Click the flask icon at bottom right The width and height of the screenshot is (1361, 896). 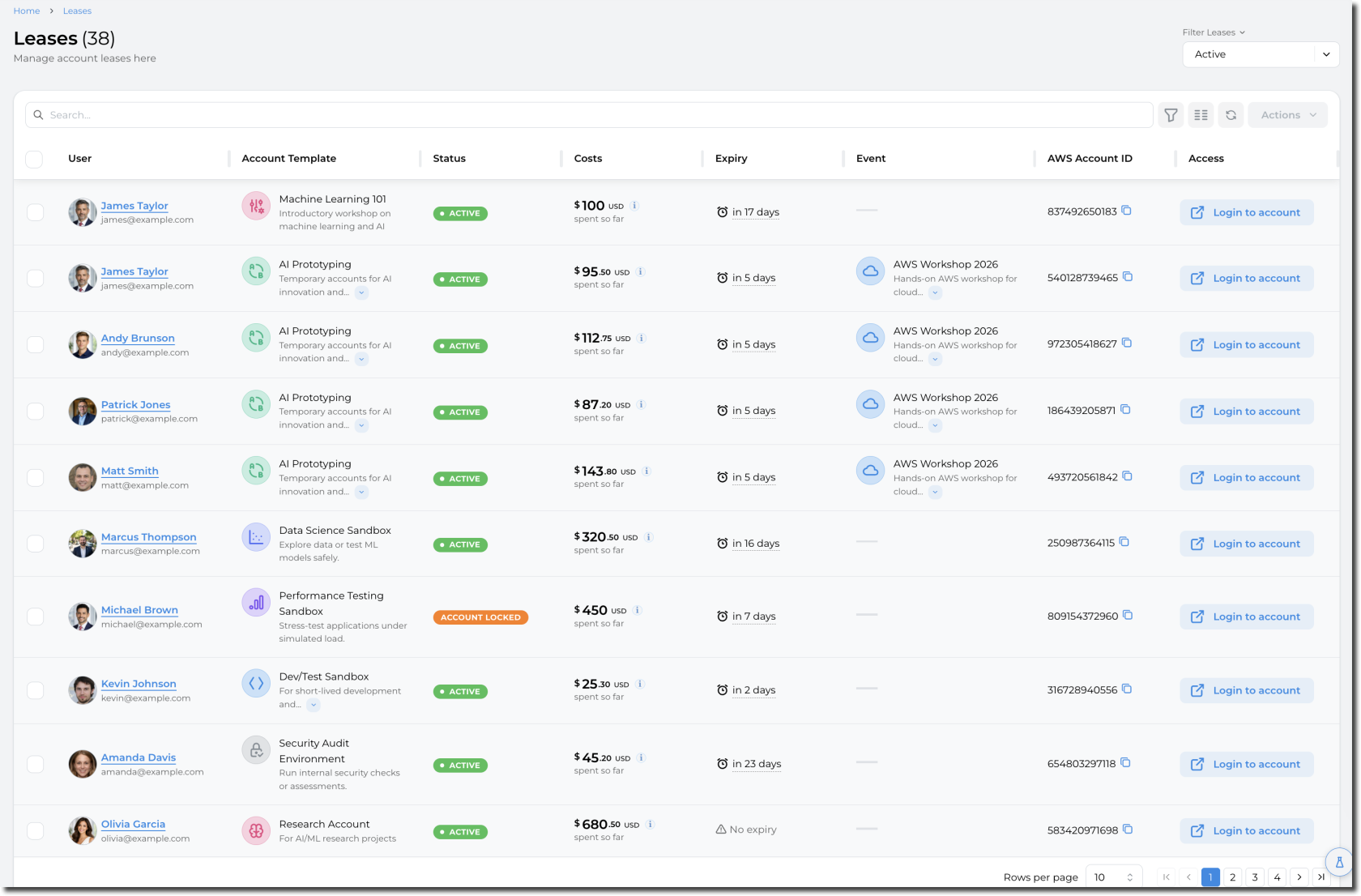[x=1339, y=862]
